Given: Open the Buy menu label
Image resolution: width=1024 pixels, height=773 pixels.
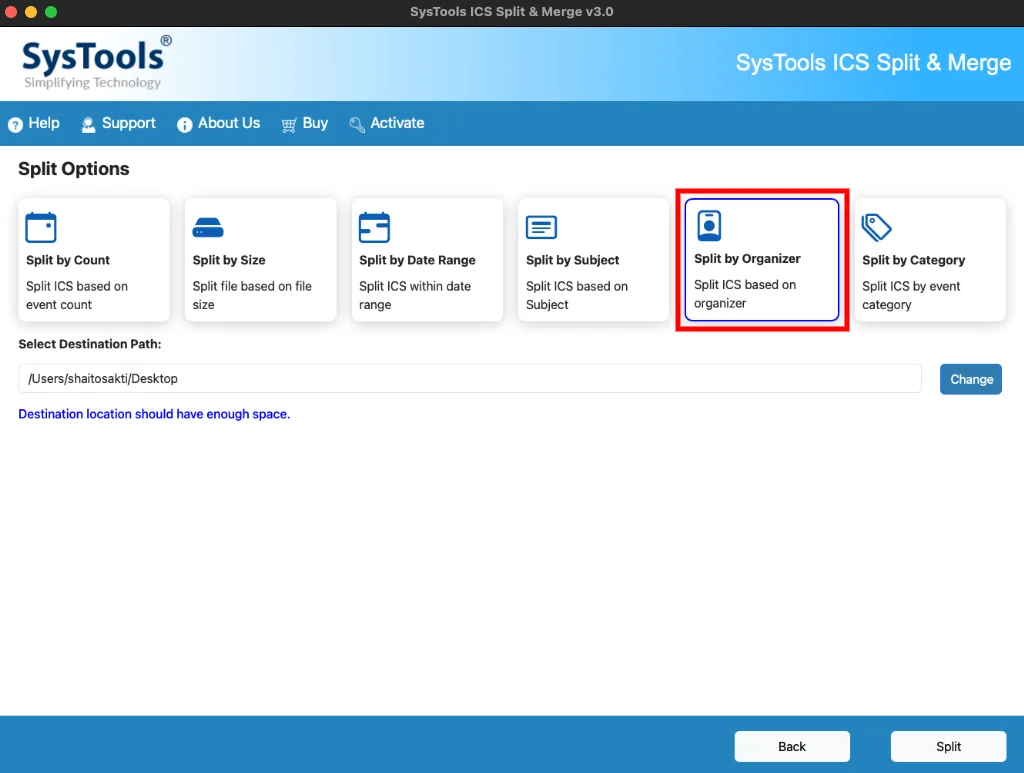Looking at the screenshot, I should [315, 123].
